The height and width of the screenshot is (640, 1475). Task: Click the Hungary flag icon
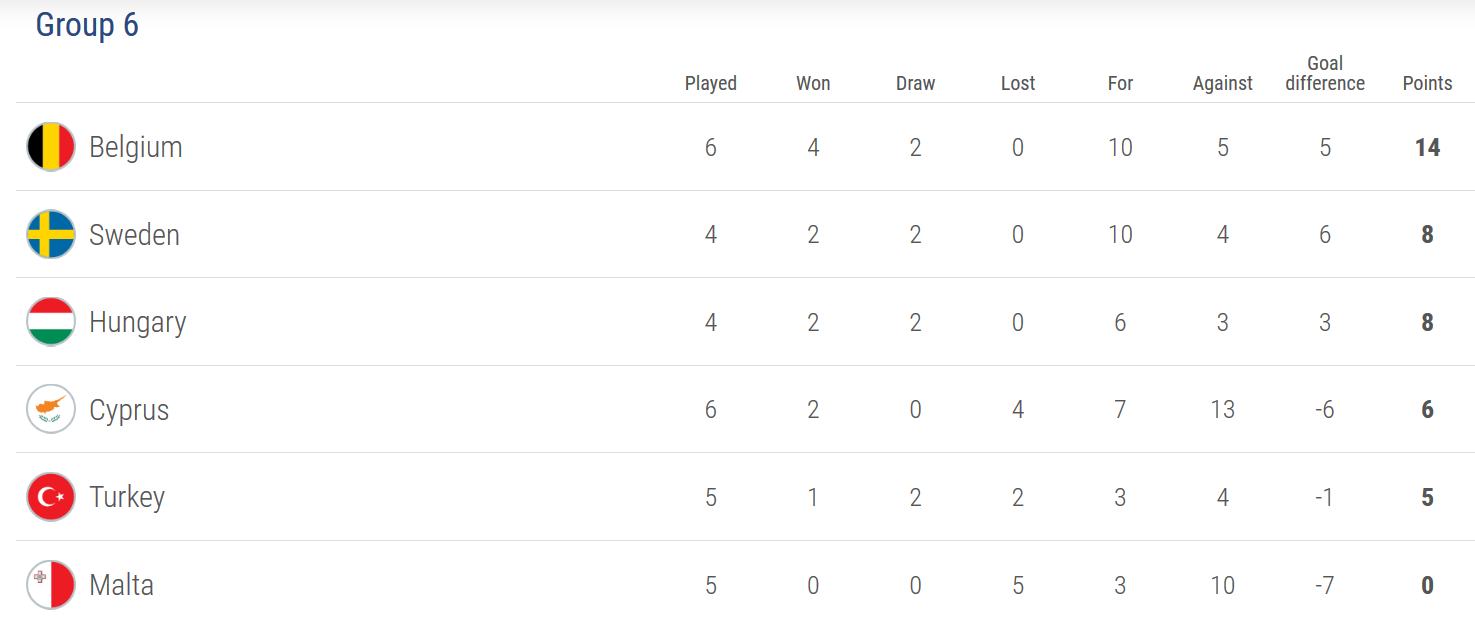[51, 322]
